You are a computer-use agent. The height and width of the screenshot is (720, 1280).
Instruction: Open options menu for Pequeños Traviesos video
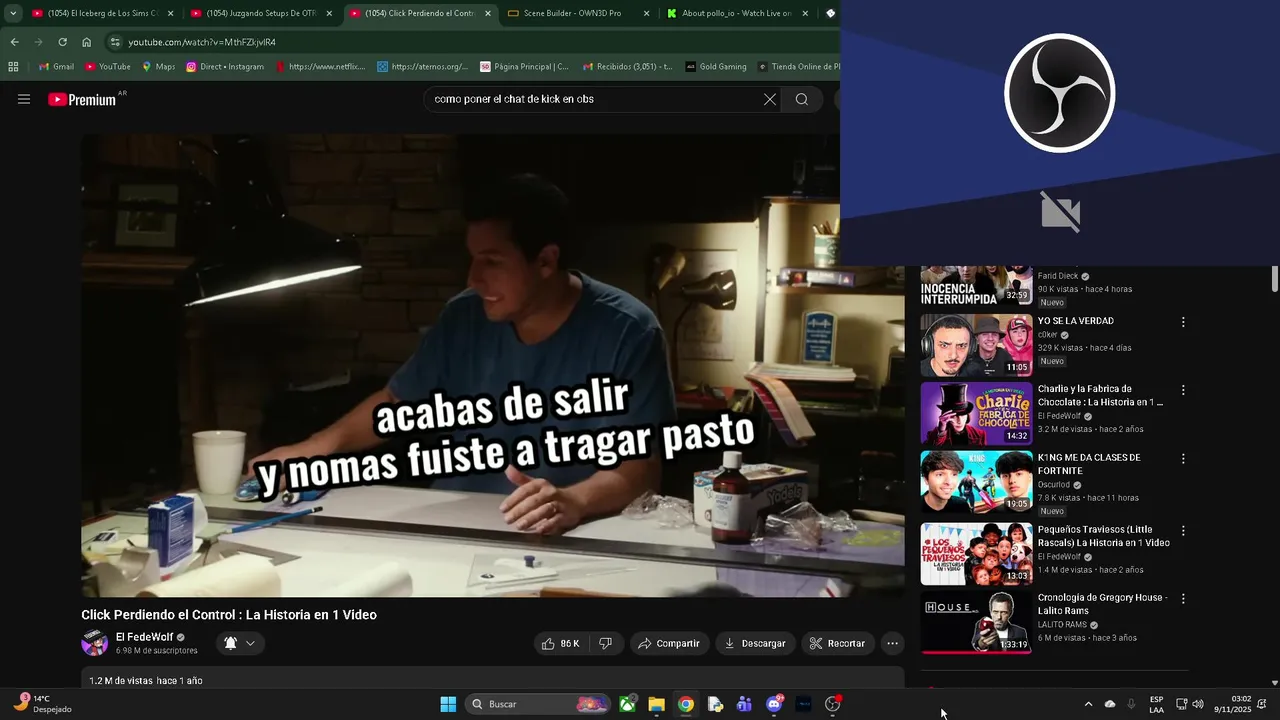[1183, 531]
